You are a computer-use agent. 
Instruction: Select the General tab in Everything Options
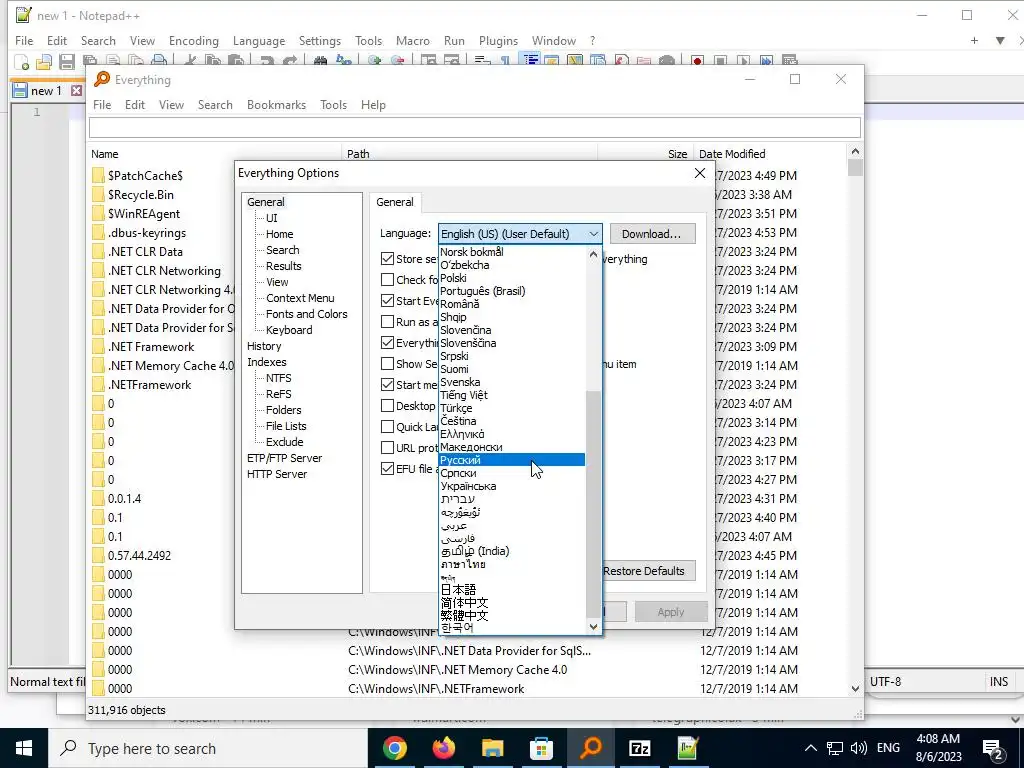pyautogui.click(x=394, y=202)
